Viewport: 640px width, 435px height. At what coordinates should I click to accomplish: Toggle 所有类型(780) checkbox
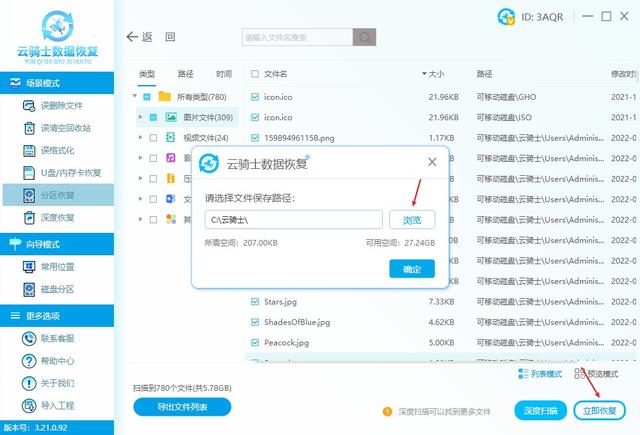point(147,97)
